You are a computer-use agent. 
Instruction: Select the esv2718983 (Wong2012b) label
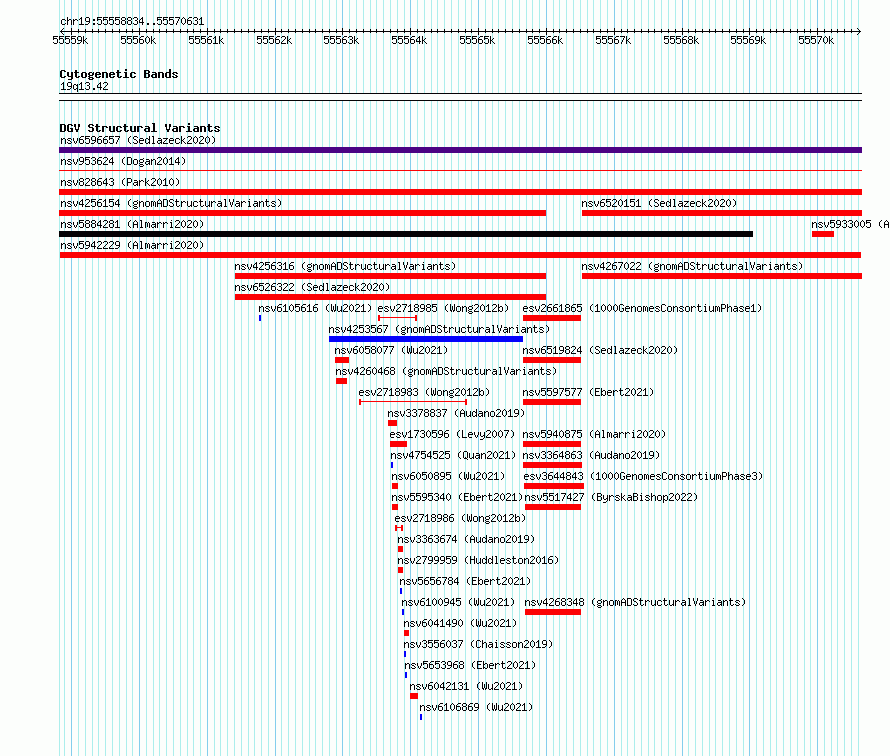pyautogui.click(x=424, y=392)
